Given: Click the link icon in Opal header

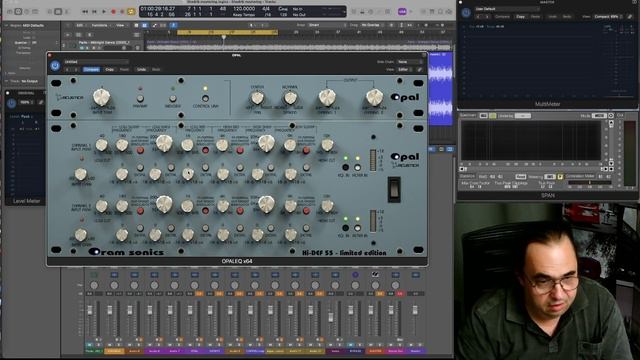Looking at the screenshot, I should click(x=419, y=69).
